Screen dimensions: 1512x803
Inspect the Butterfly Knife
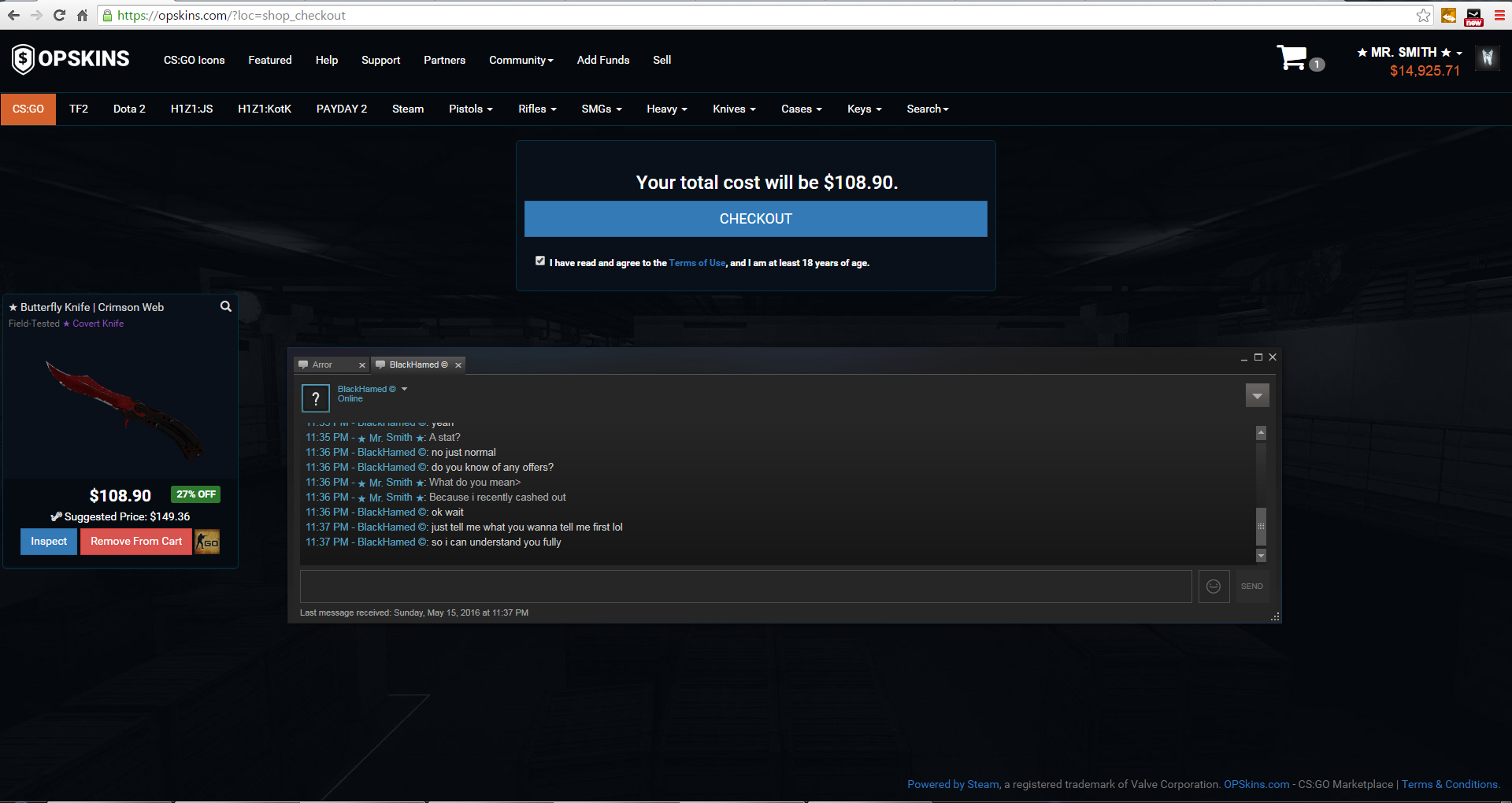(x=49, y=542)
